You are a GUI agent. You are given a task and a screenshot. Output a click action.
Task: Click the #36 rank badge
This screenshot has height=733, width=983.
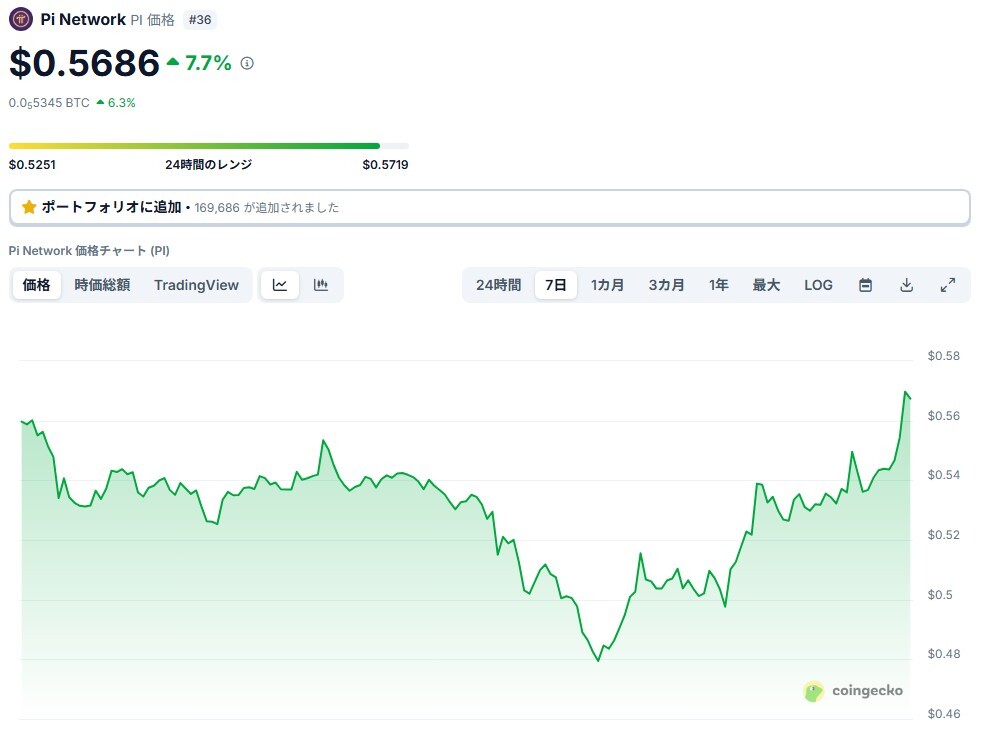point(200,20)
